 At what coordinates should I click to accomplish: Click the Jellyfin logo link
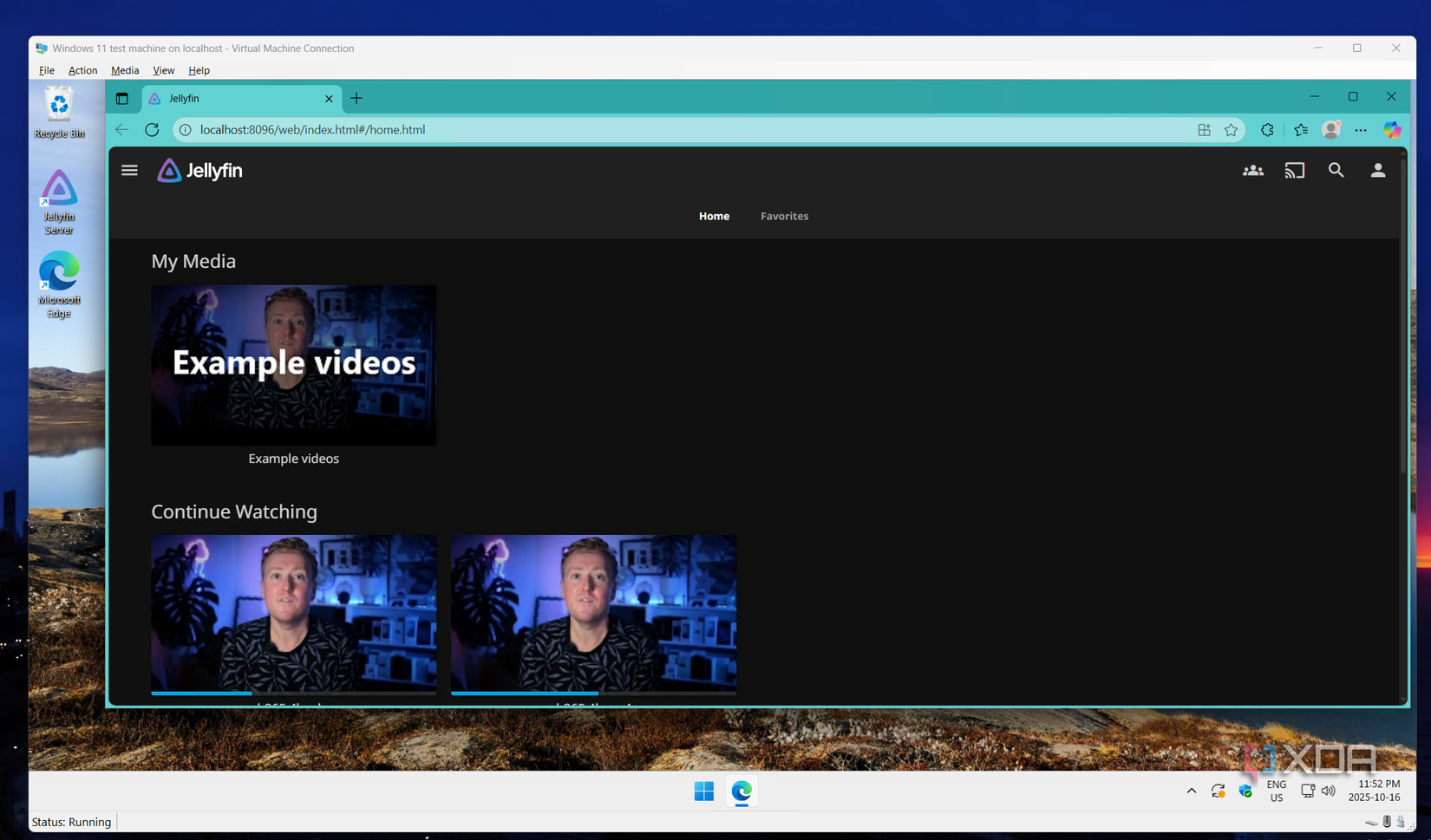199,171
